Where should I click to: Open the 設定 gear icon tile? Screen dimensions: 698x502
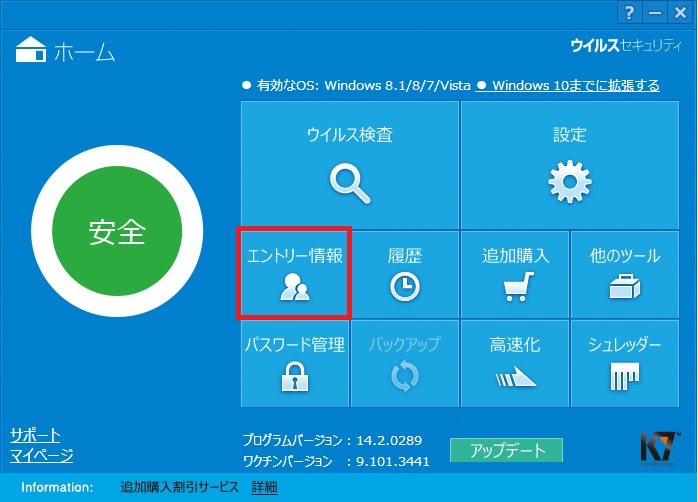pyautogui.click(x=570, y=165)
